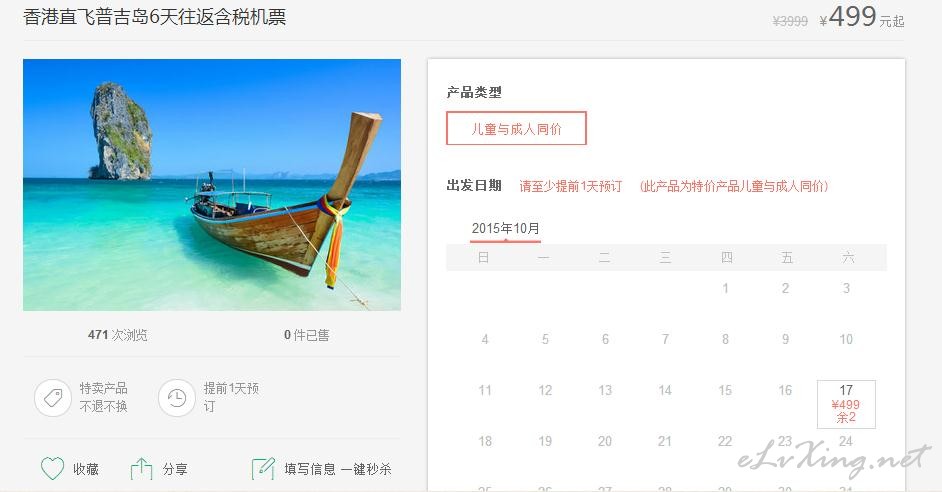Click the 分享 share text link
The width and height of the screenshot is (942, 492).
[175, 469]
